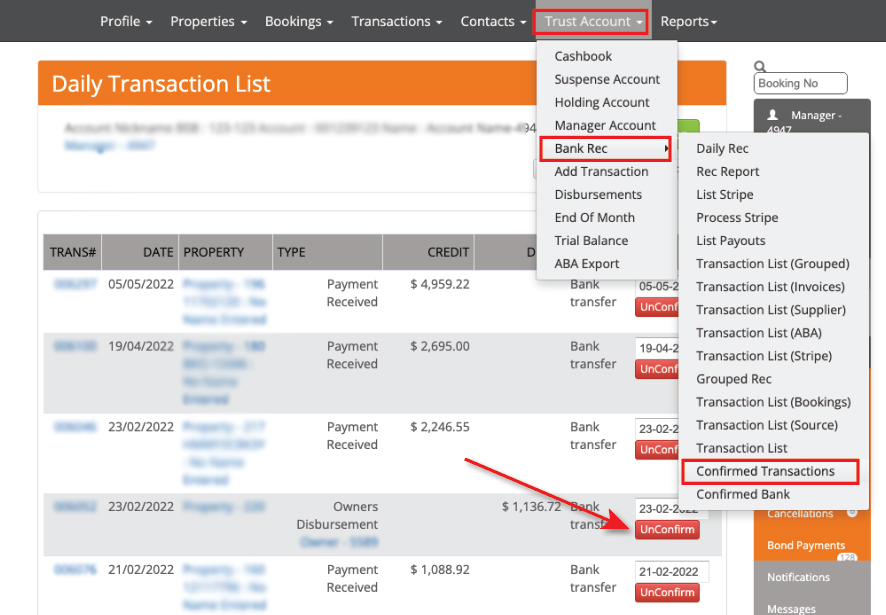Open the Bank Rec submenu
Screen dimensions: 886x615
point(605,149)
